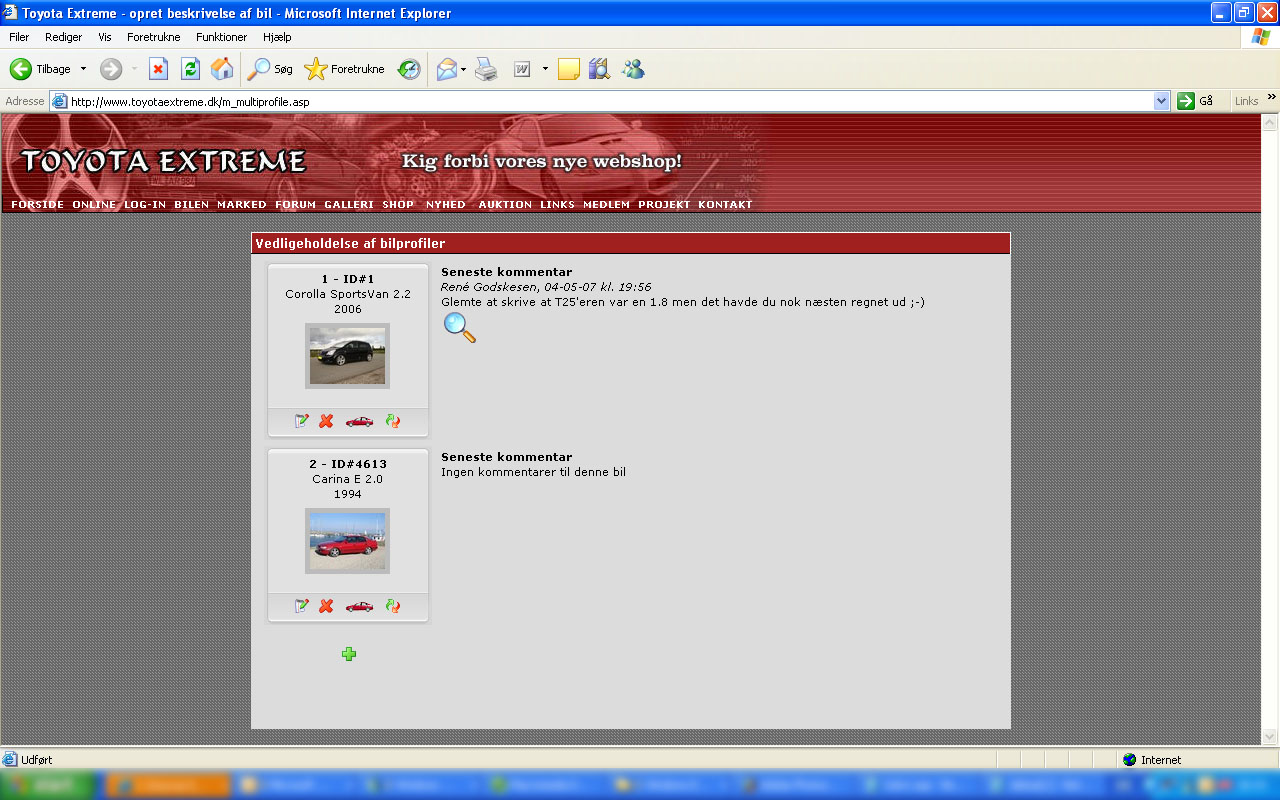Image resolution: width=1280 pixels, height=800 pixels.
Task: Click the Research books icon
Action: [599, 69]
